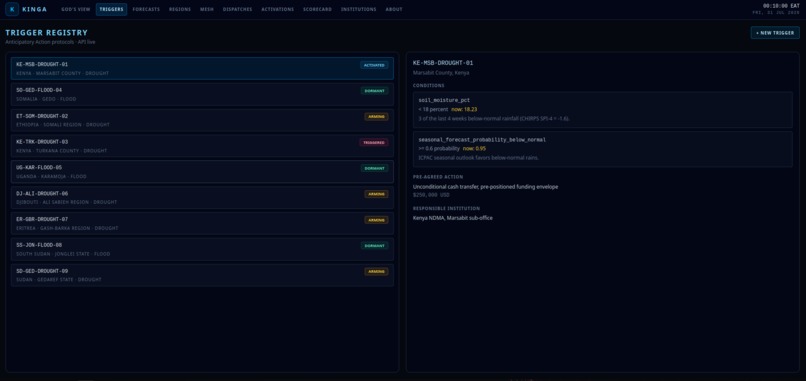Click the Activated badge on KE-MSB-DROUGHT-01
This screenshot has height=381, width=806.
click(374, 65)
